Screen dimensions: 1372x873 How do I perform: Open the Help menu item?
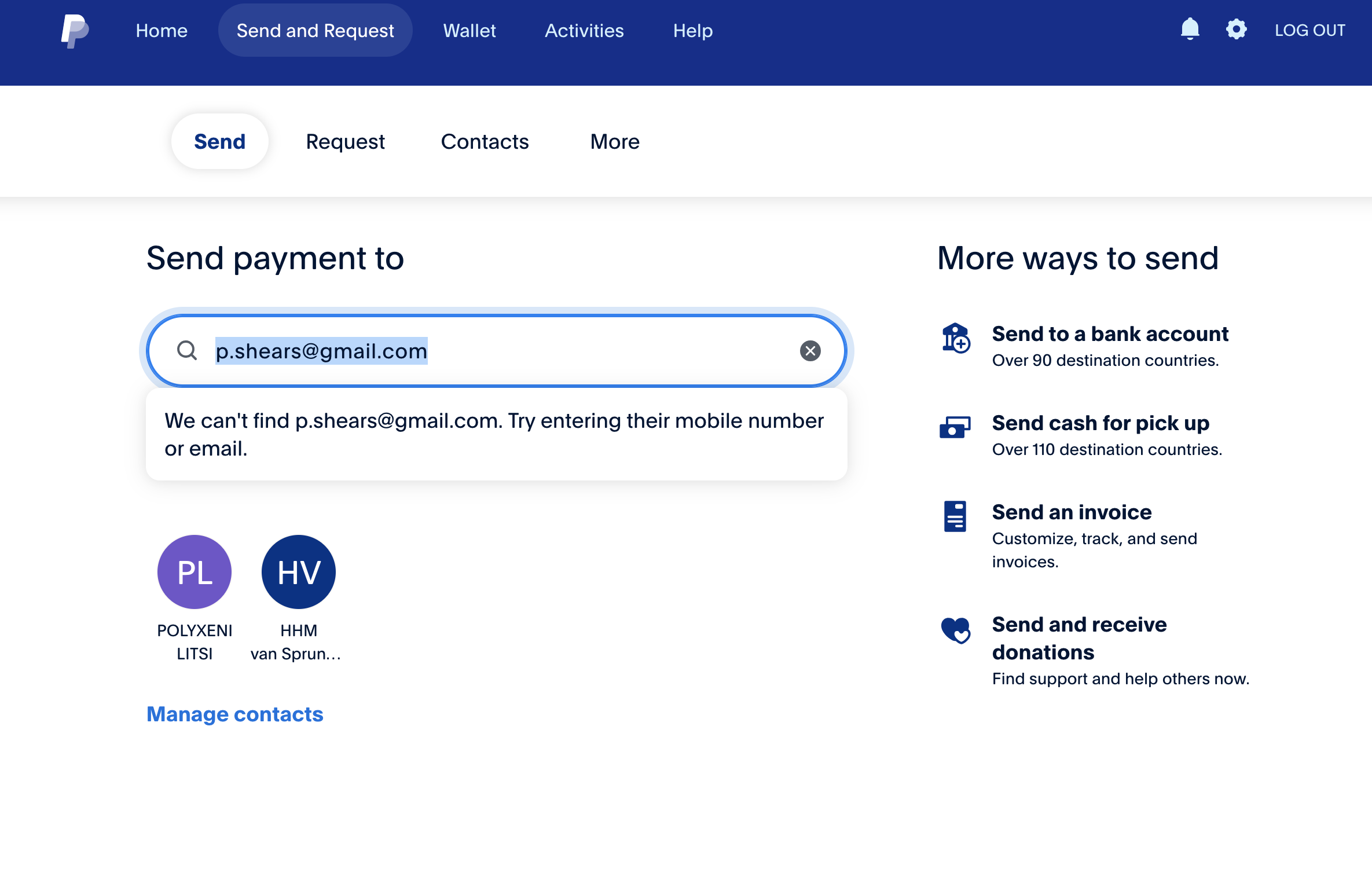click(x=693, y=31)
